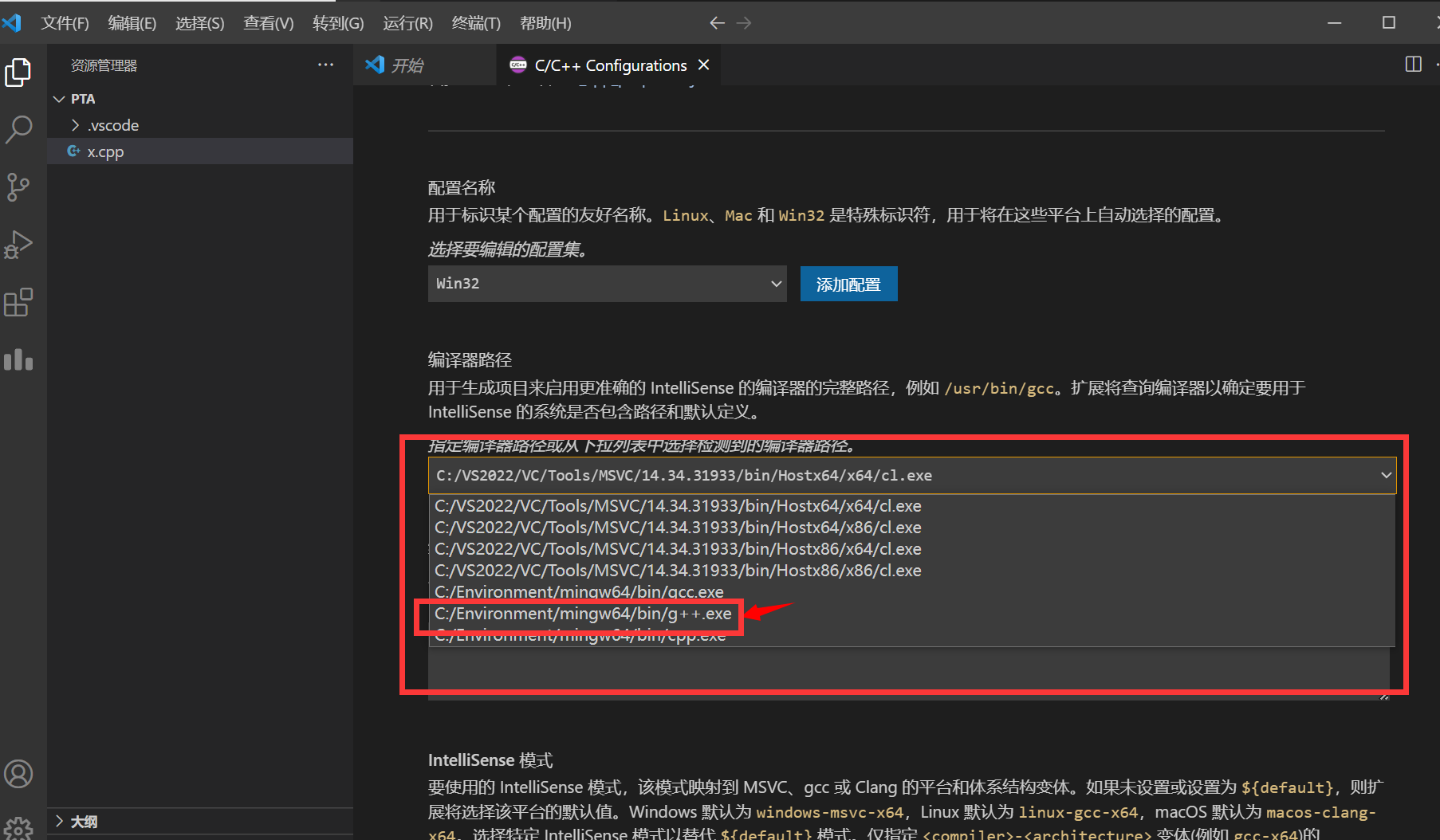Image resolution: width=1440 pixels, height=840 pixels.
Task: Go forward with the right arrow
Action: point(744,23)
